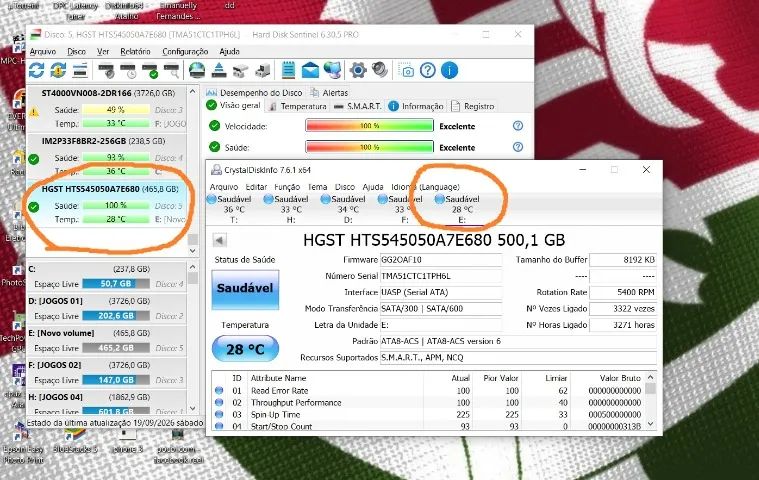
Task: Open the blue notepad report icon
Action: click(x=288, y=71)
